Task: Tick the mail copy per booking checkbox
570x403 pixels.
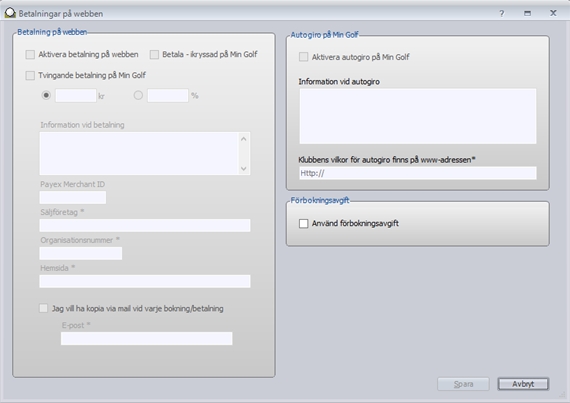Action: point(44,309)
